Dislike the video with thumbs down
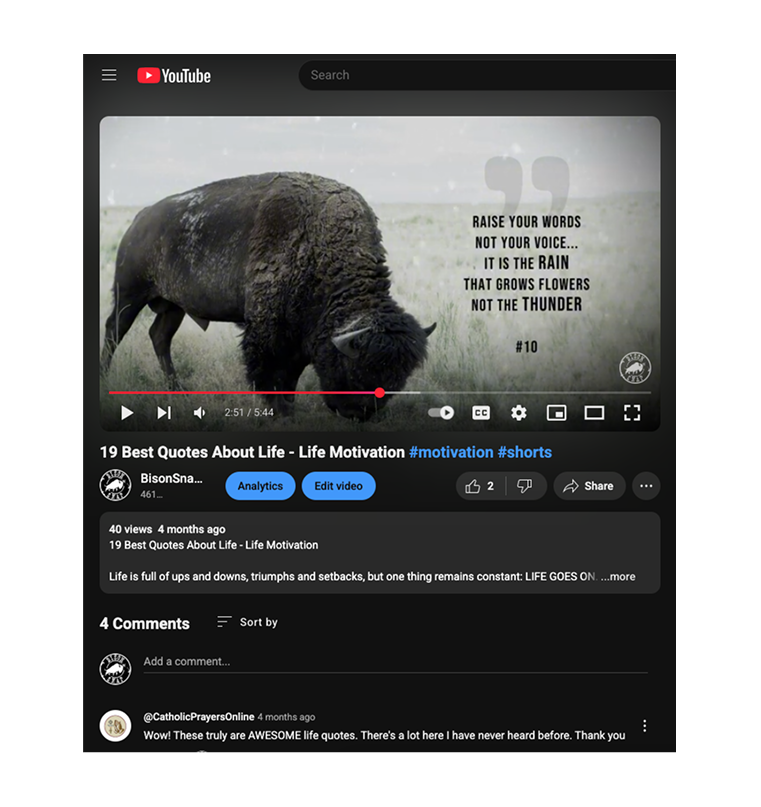 click(525, 486)
